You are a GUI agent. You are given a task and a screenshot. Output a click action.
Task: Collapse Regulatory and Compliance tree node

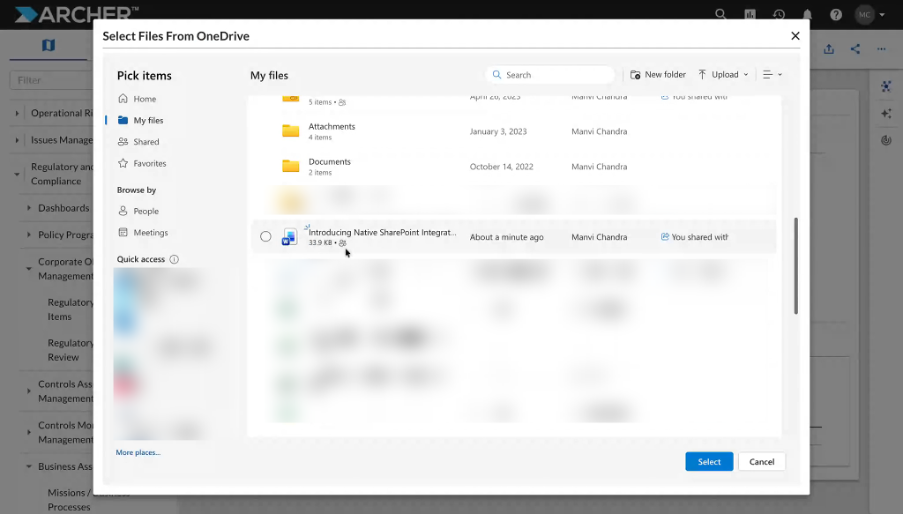pos(17,173)
